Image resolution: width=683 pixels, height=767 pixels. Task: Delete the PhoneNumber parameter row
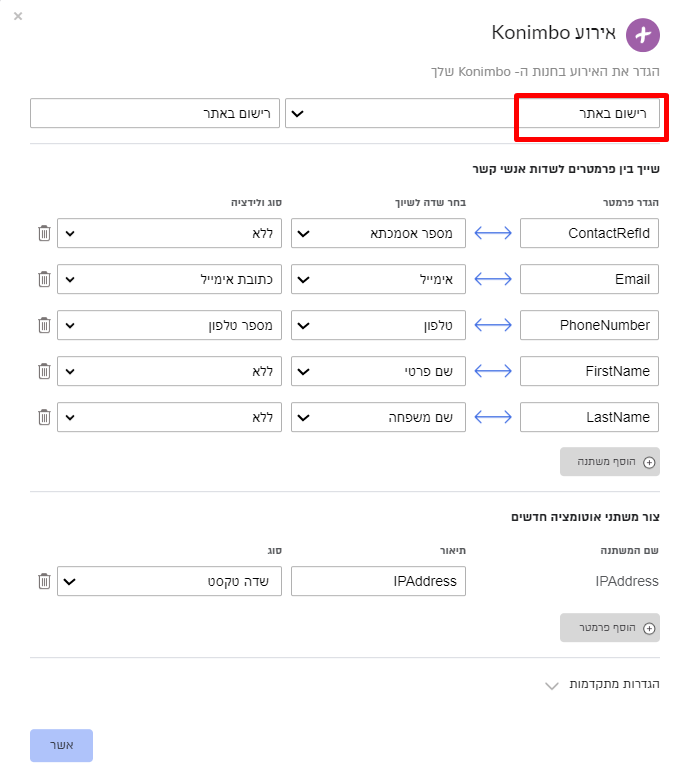click(44, 325)
